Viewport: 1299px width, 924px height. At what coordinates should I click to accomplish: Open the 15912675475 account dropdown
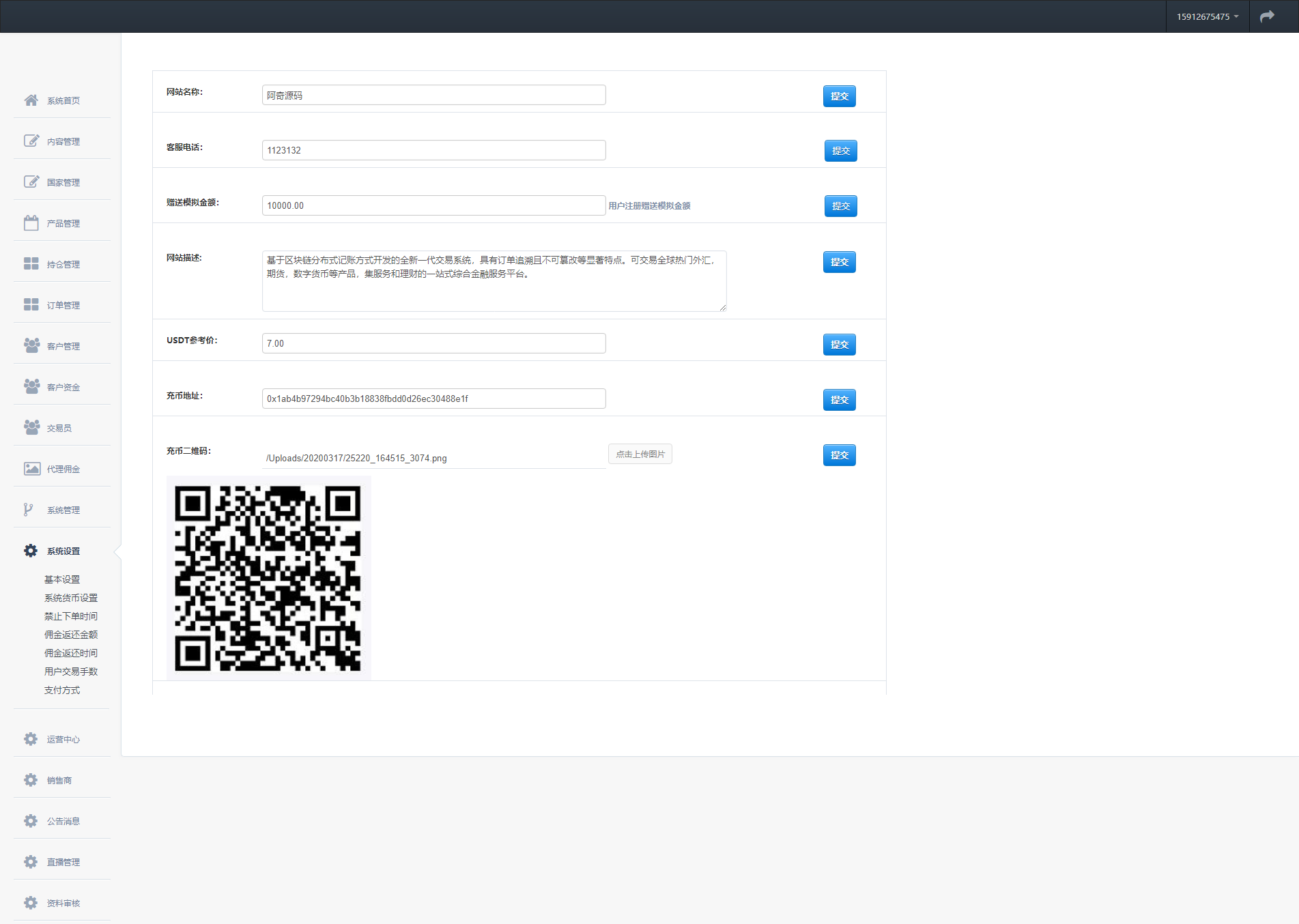tap(1207, 16)
